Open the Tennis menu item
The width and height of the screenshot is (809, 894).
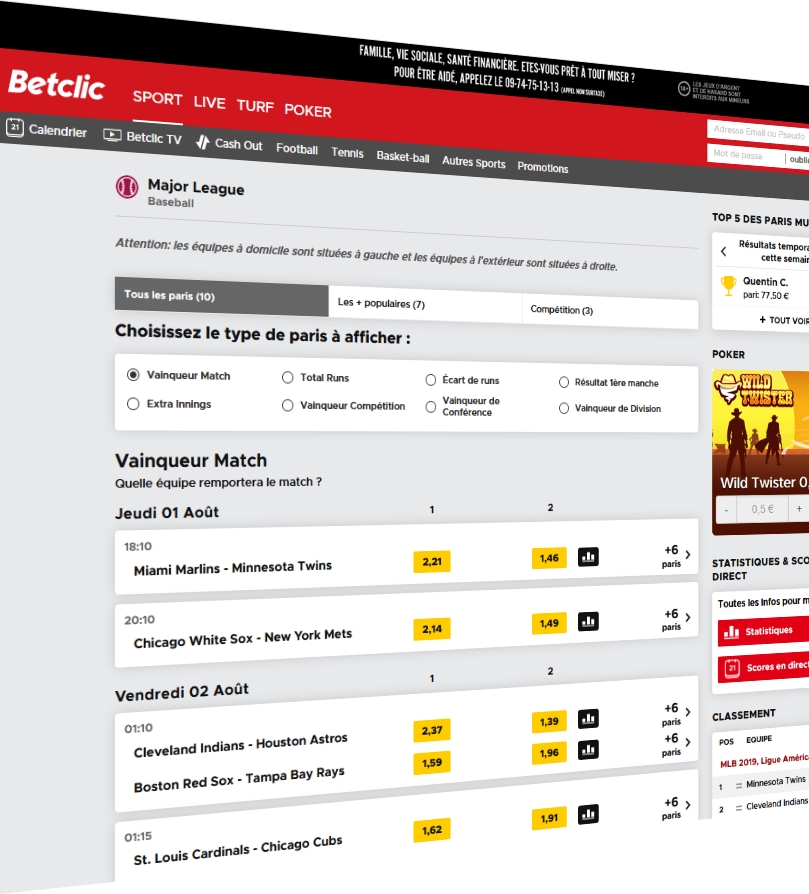[347, 153]
